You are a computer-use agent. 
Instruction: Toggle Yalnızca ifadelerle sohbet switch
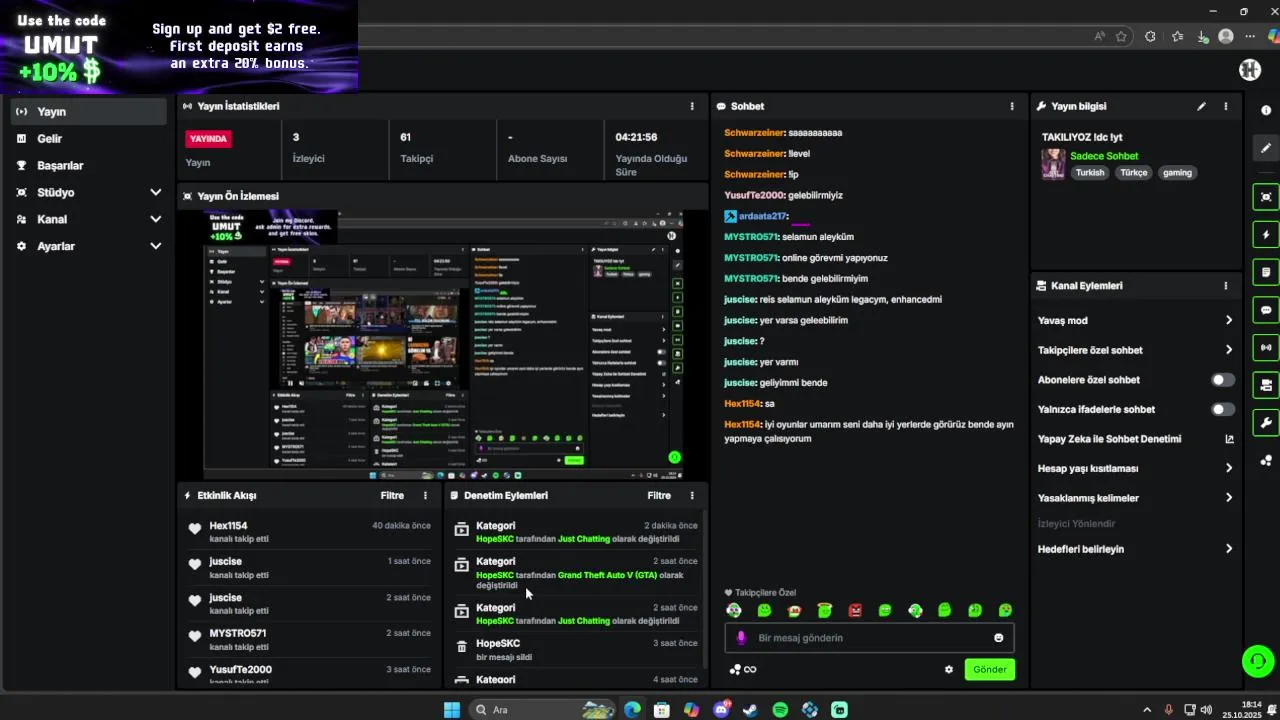1223,410
